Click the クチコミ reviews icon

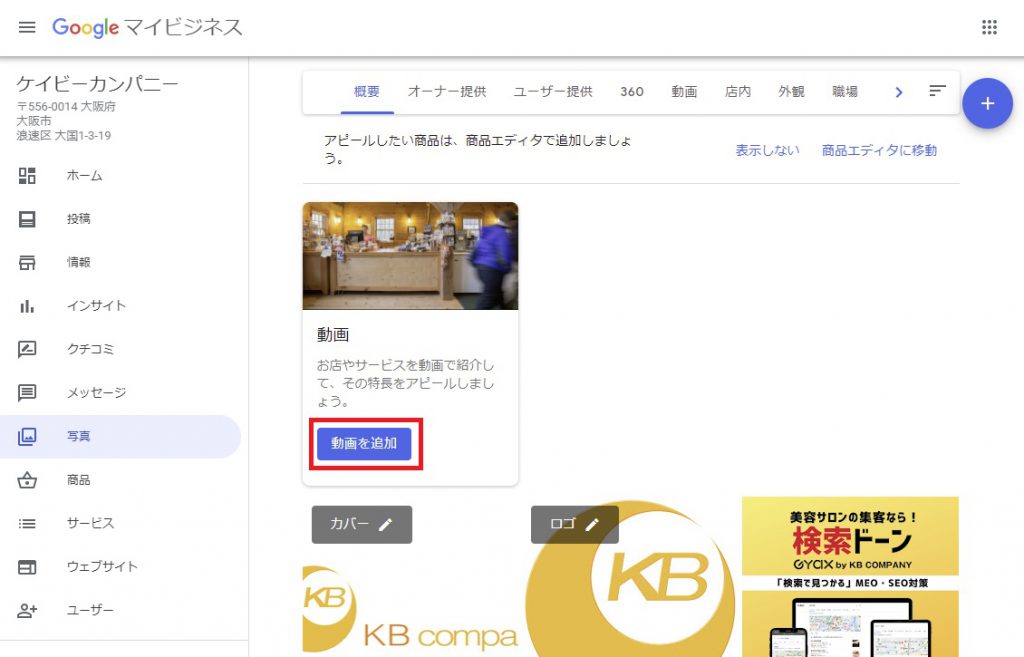(x=27, y=349)
